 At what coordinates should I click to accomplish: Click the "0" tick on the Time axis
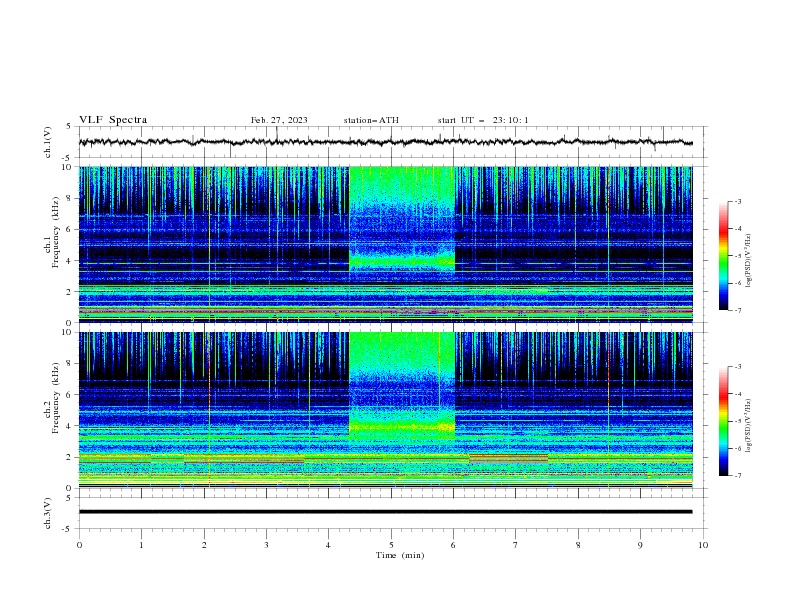[x=79, y=545]
